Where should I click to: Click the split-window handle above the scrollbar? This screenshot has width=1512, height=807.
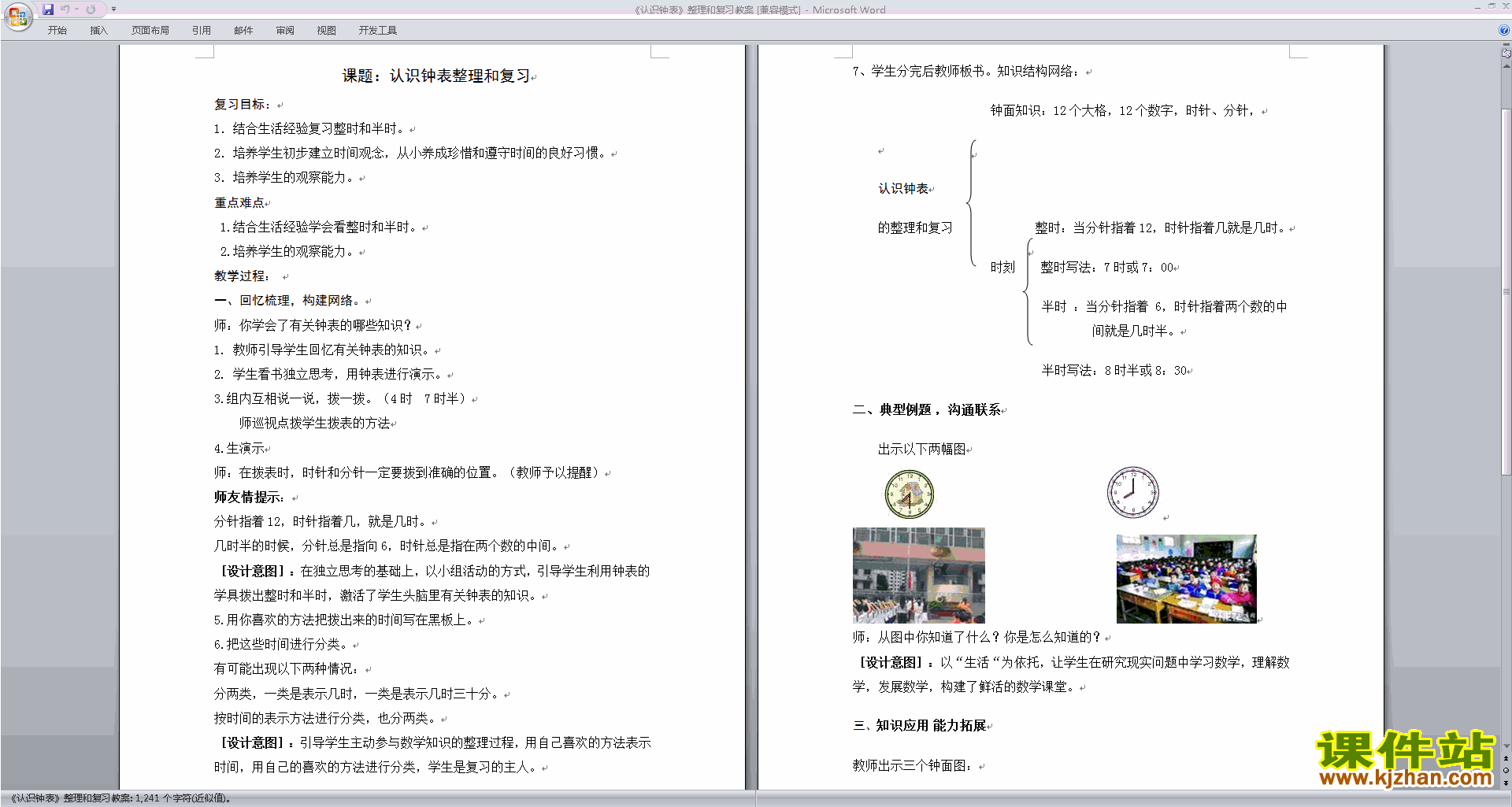1506,45
